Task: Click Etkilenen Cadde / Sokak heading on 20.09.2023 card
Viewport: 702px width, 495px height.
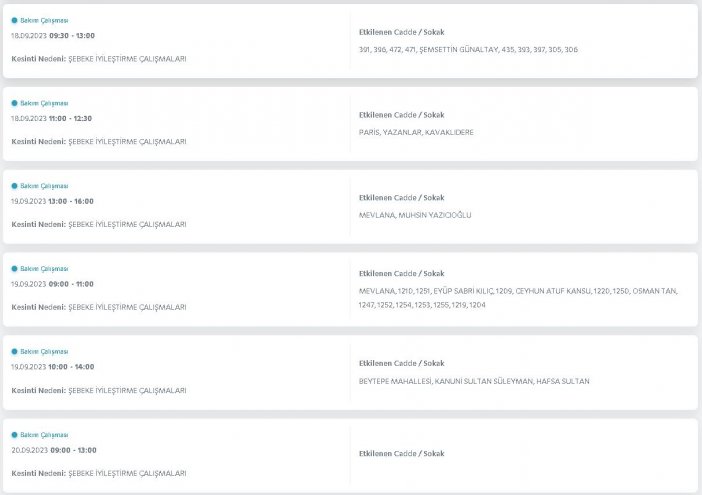Action: pyautogui.click(x=401, y=453)
